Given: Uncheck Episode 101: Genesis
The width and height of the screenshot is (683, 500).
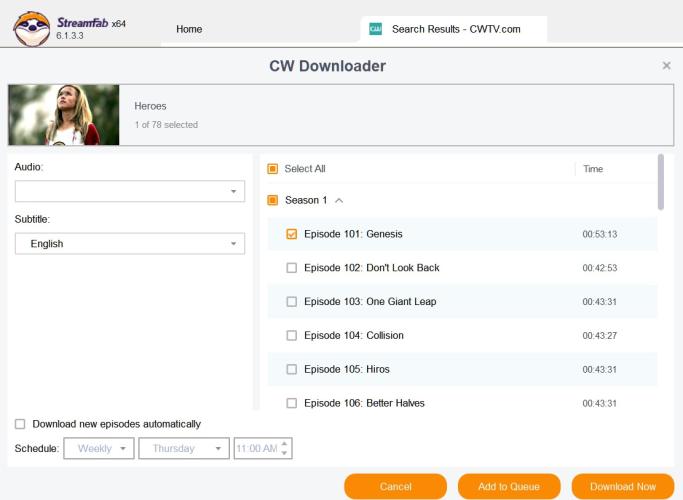Looking at the screenshot, I should pos(291,234).
